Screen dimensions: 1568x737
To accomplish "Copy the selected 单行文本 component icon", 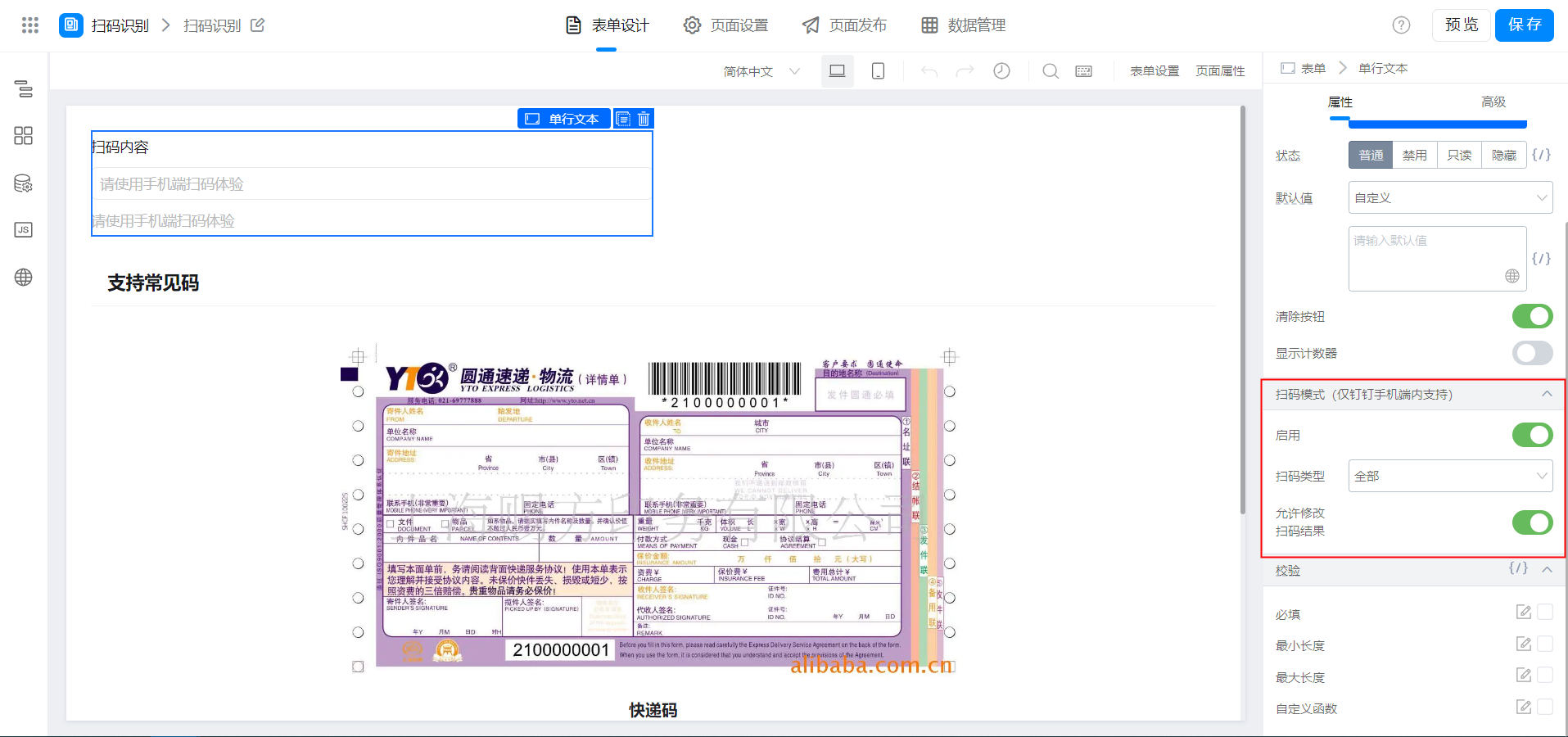I will tap(623, 119).
